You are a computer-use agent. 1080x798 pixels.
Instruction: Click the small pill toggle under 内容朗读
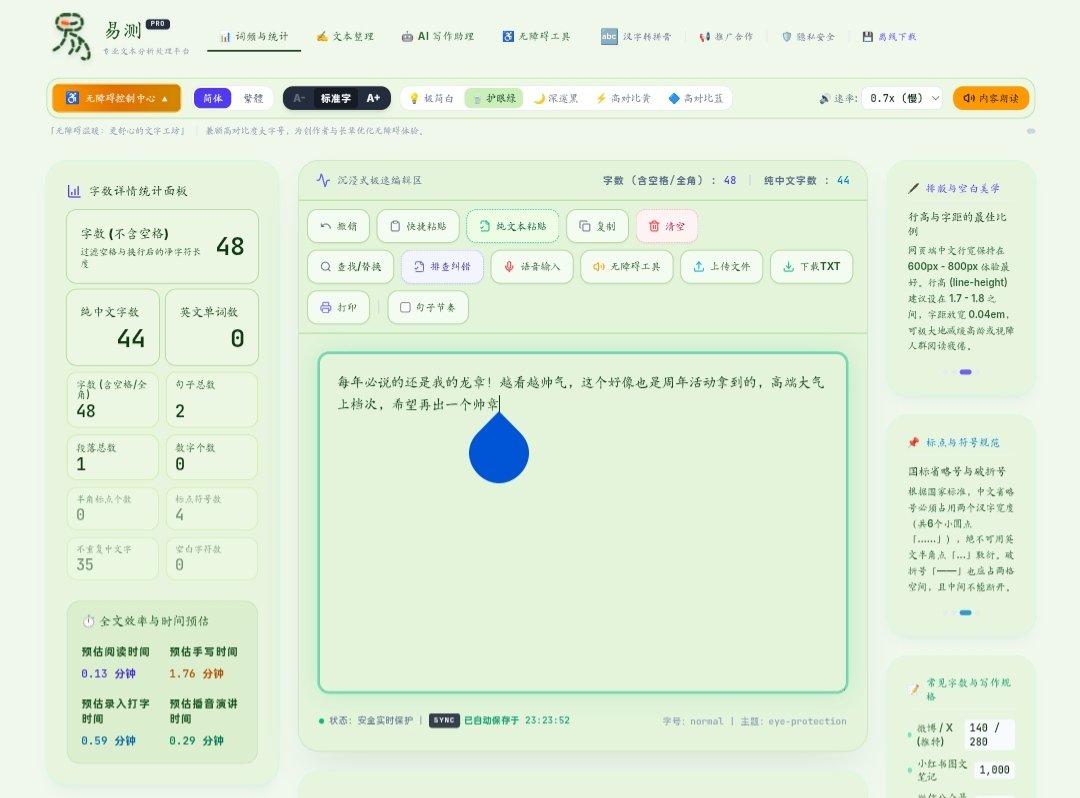coord(1030,131)
